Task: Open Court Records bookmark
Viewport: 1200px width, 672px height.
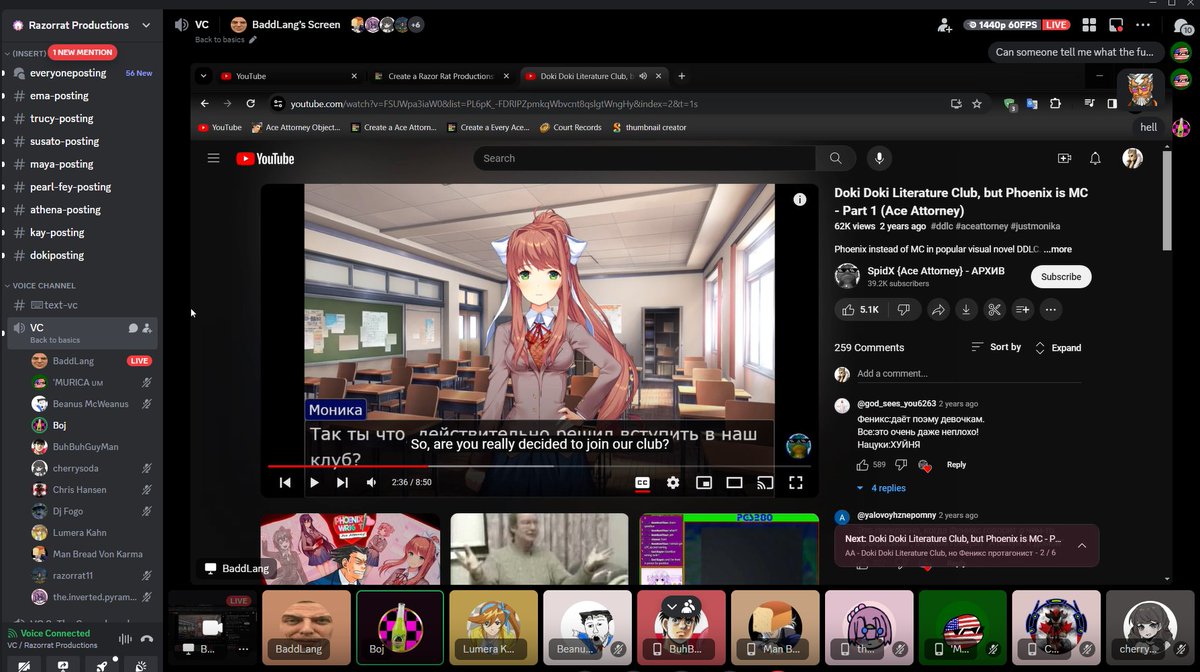Action: 571,128
